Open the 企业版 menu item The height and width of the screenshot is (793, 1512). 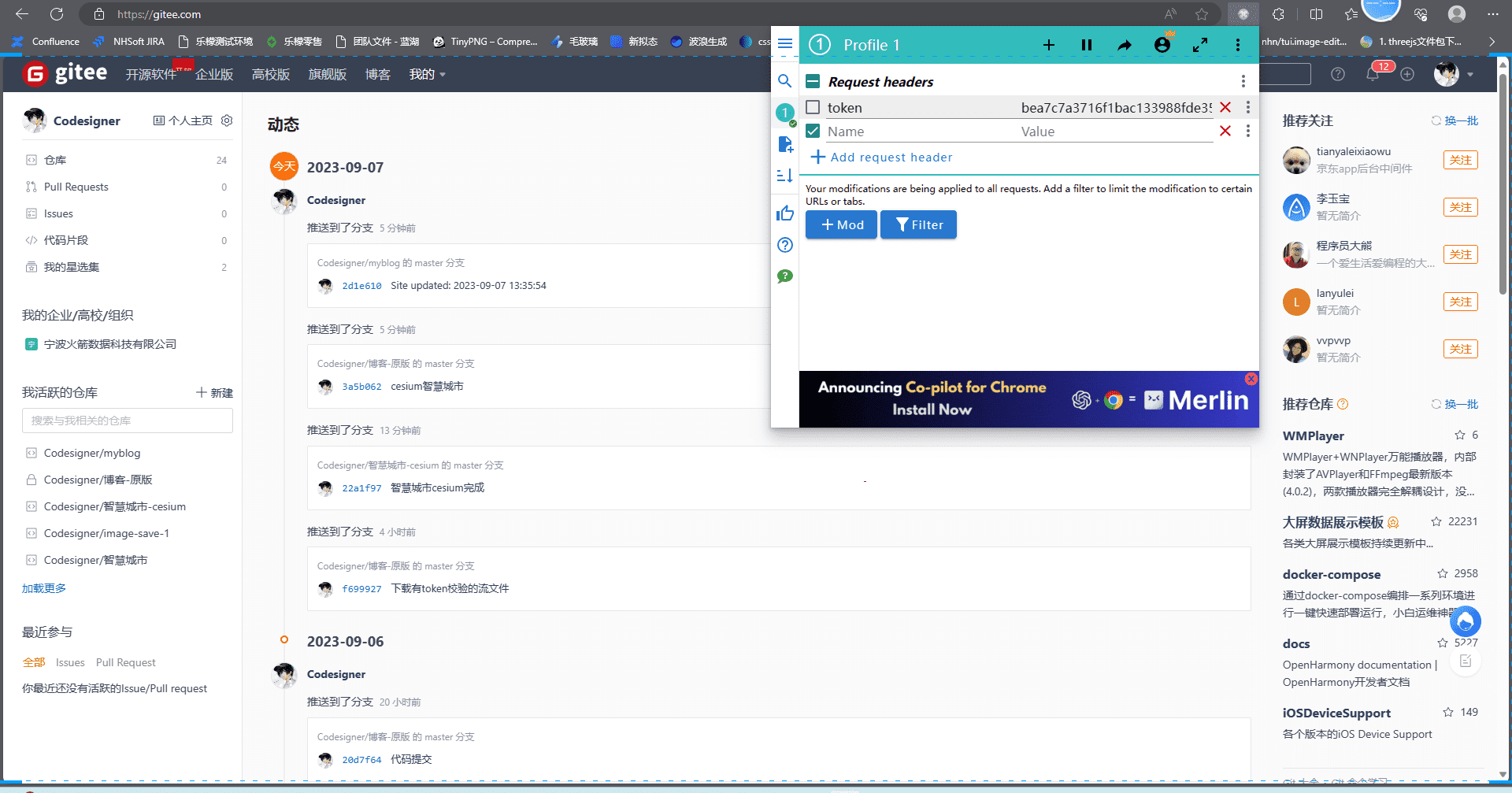214,74
